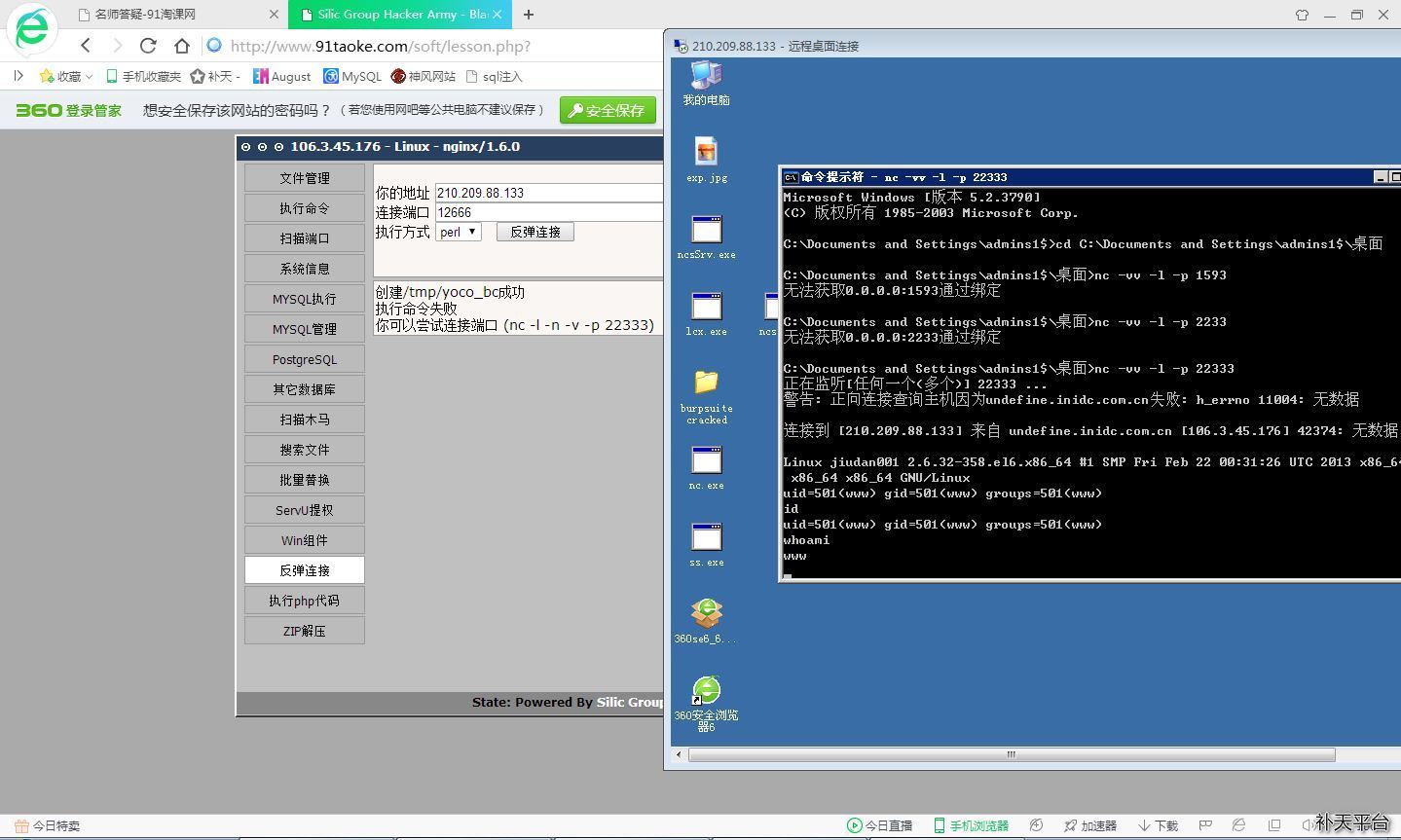This screenshot has height=840, width=1401.
Task: Open 搜索文件 in webshell menu
Action: coord(305,450)
